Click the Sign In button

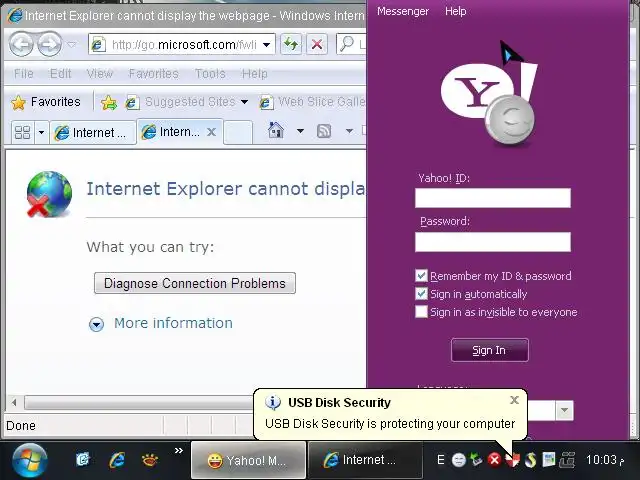pyautogui.click(x=489, y=350)
